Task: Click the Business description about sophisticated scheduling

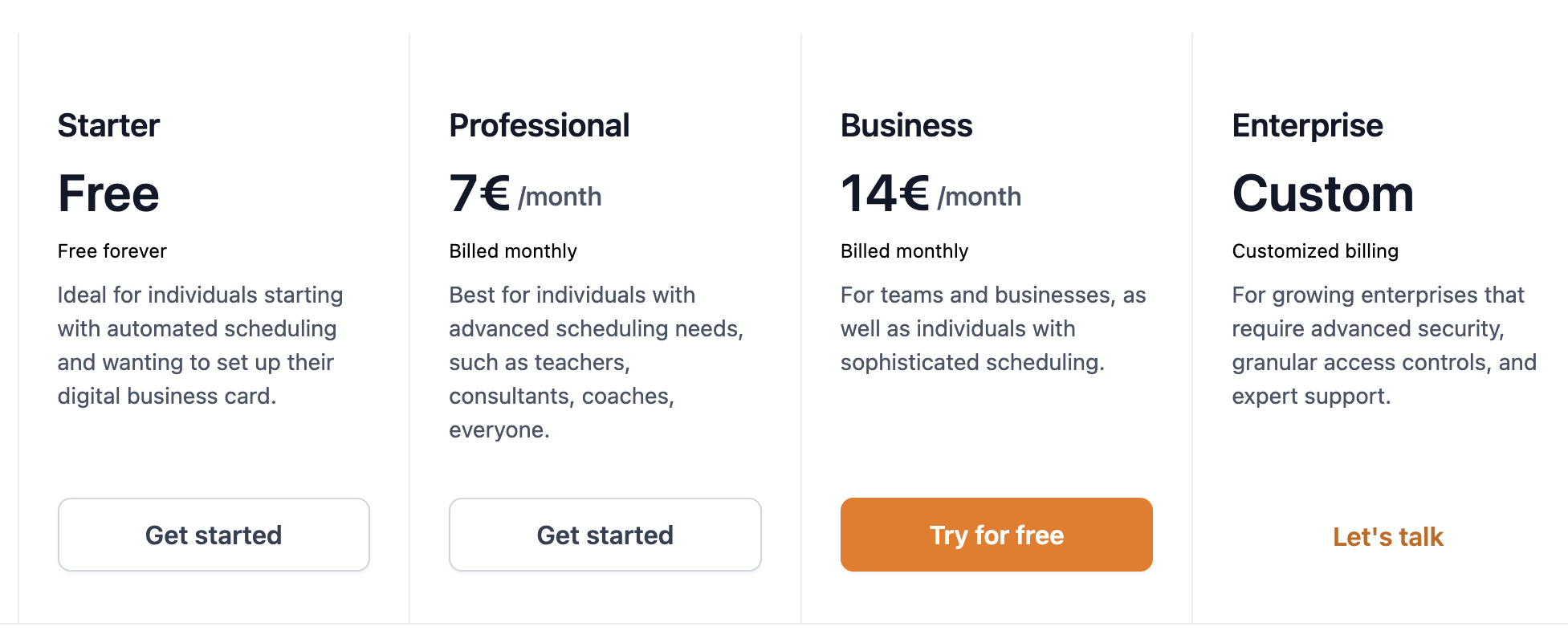Action: point(992,328)
